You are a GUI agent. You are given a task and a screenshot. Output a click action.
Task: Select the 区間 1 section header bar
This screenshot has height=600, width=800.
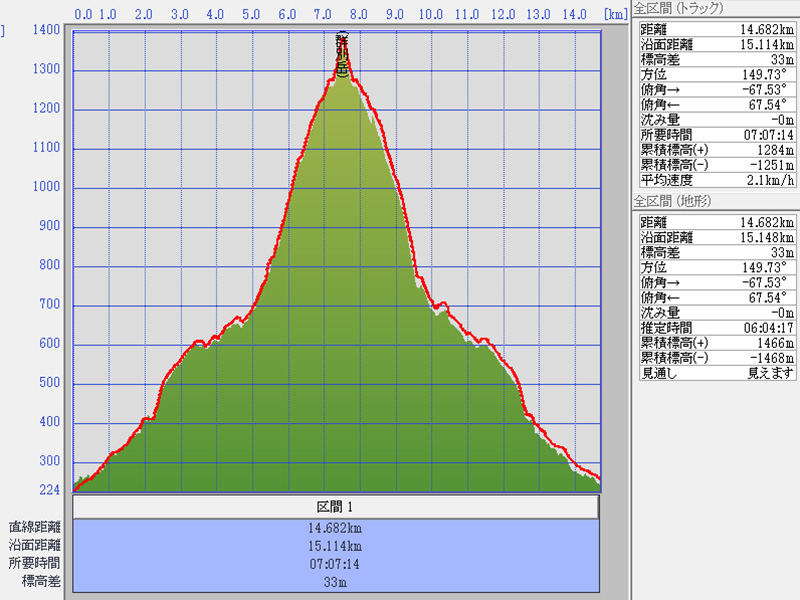point(335,508)
